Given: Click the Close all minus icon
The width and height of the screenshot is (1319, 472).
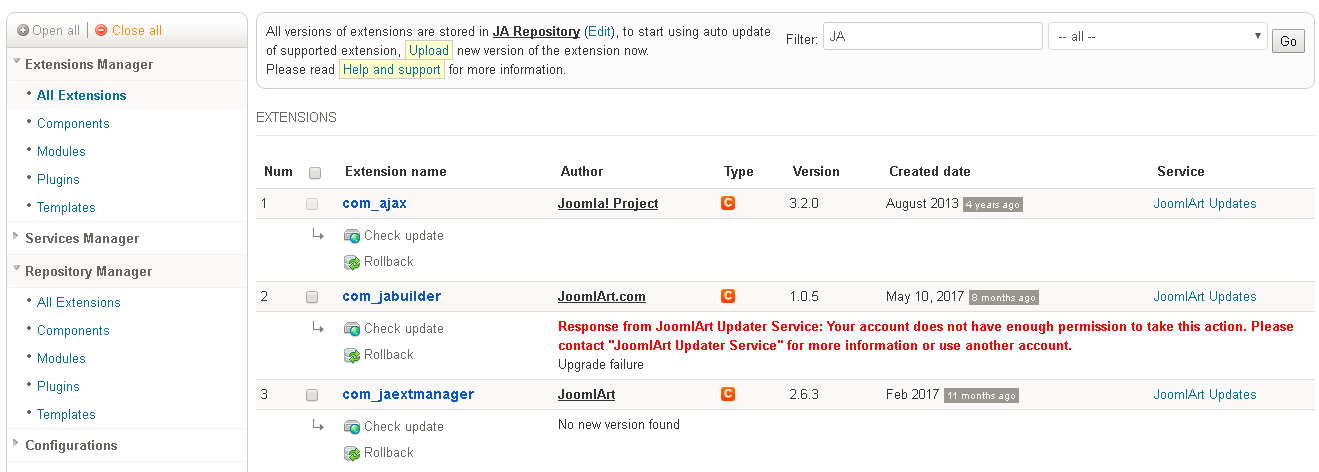Looking at the screenshot, I should (x=101, y=30).
